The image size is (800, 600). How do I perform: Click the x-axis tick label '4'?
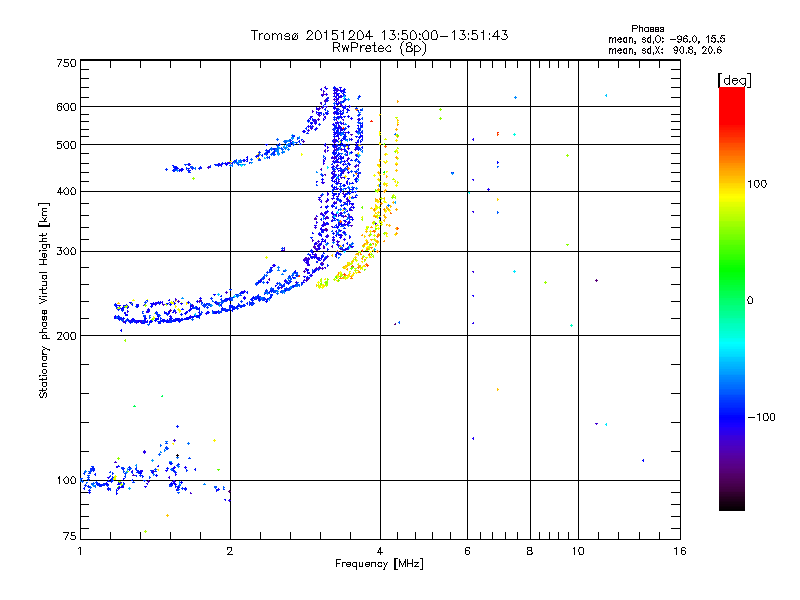[380, 551]
